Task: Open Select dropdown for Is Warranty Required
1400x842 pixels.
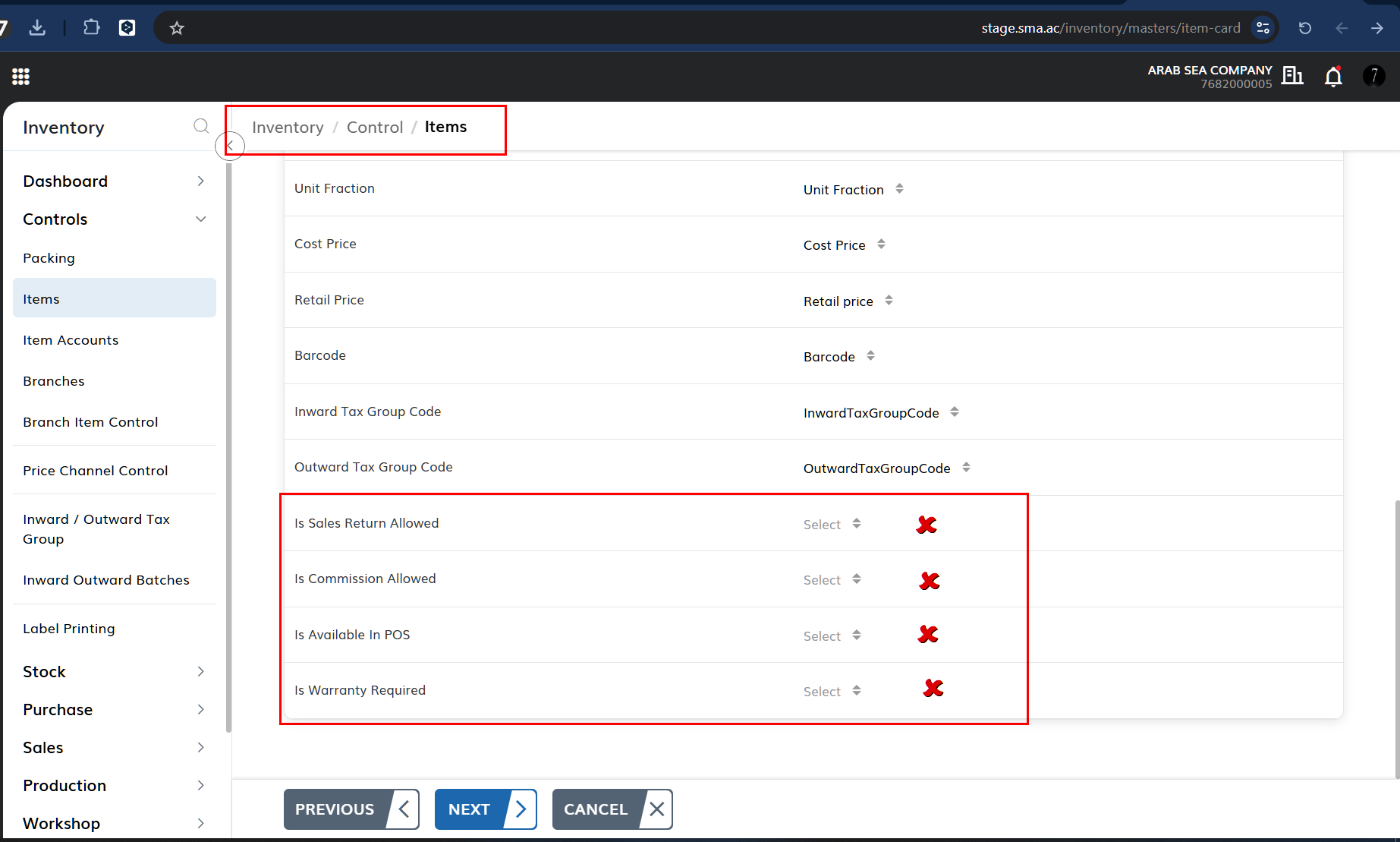Action: 832,692
